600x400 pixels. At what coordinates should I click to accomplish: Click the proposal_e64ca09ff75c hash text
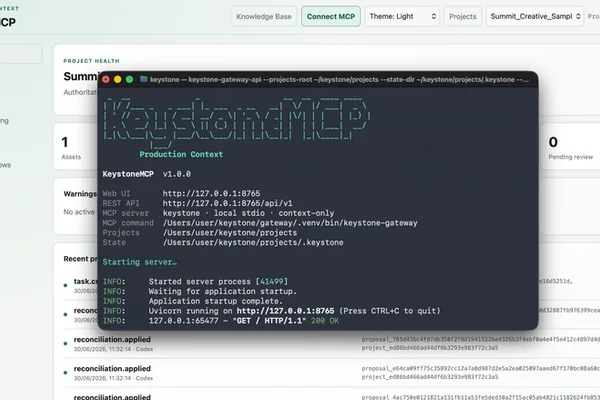pos(481,369)
